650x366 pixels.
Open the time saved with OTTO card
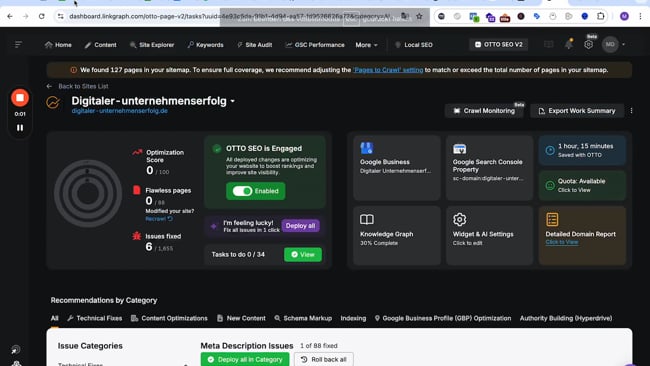(x=582, y=150)
